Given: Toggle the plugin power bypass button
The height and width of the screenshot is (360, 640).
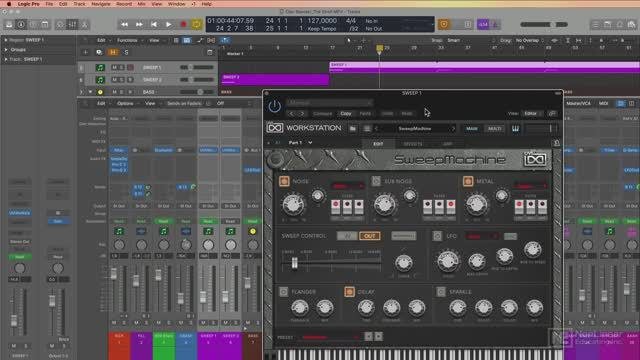Looking at the screenshot, I should tap(274, 106).
